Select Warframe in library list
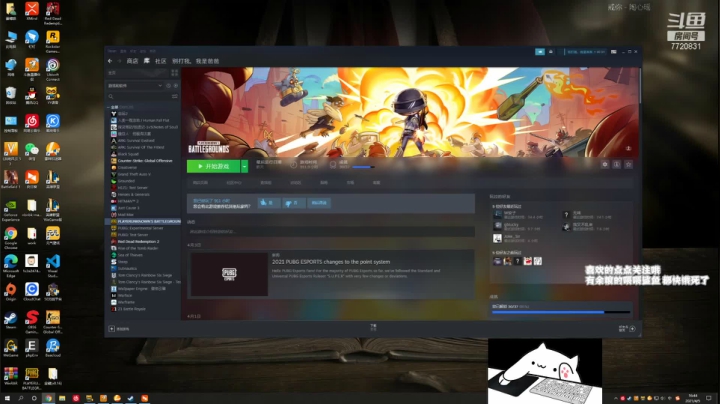The height and width of the screenshot is (404, 720). tap(123, 302)
